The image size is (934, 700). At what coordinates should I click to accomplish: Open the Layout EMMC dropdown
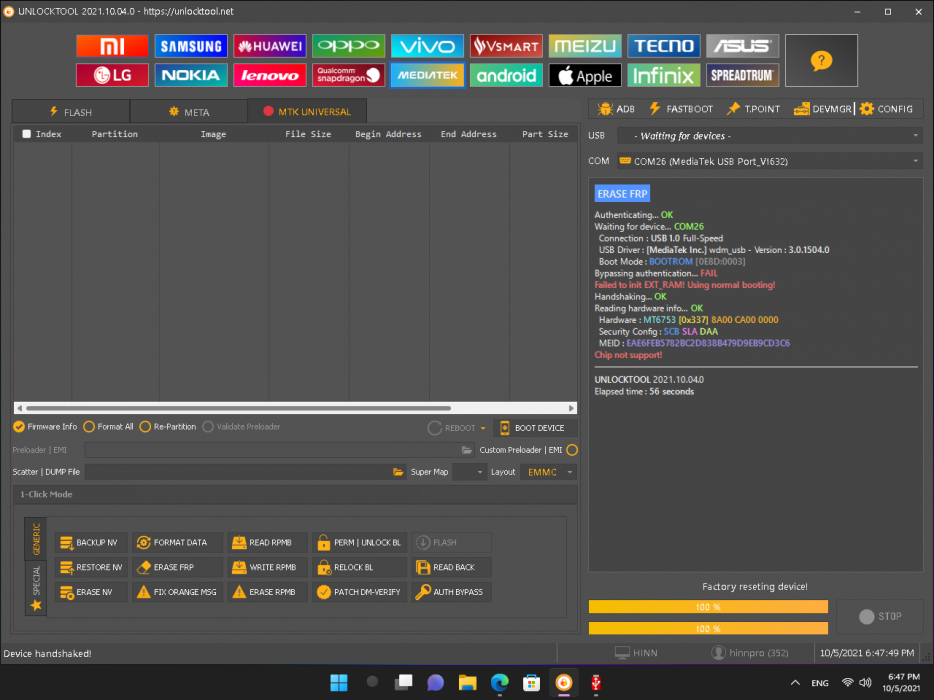click(550, 472)
